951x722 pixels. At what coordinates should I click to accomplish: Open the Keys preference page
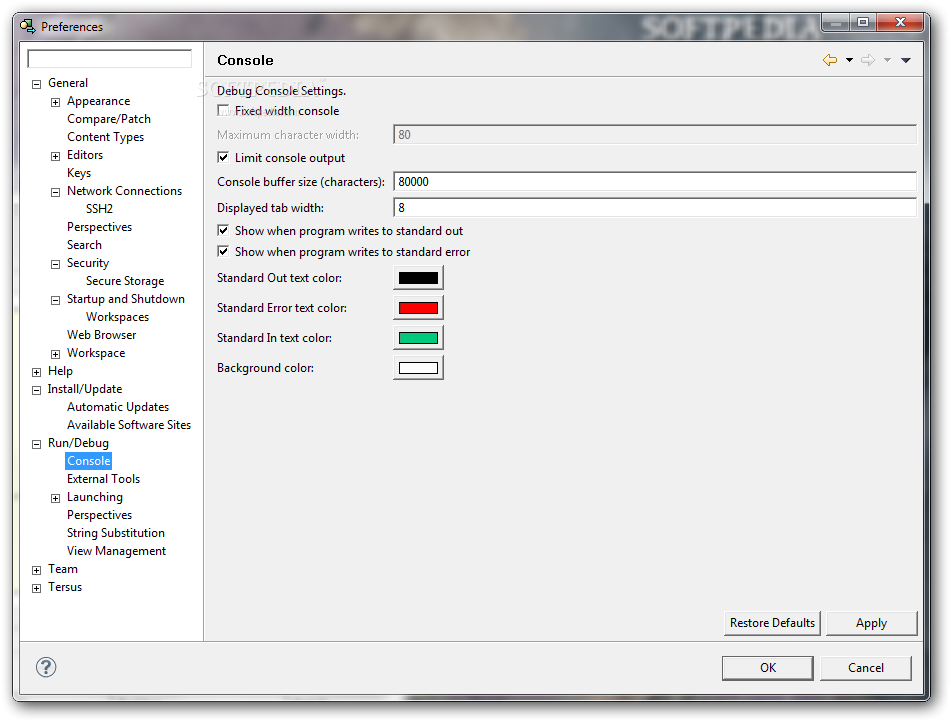[x=79, y=173]
